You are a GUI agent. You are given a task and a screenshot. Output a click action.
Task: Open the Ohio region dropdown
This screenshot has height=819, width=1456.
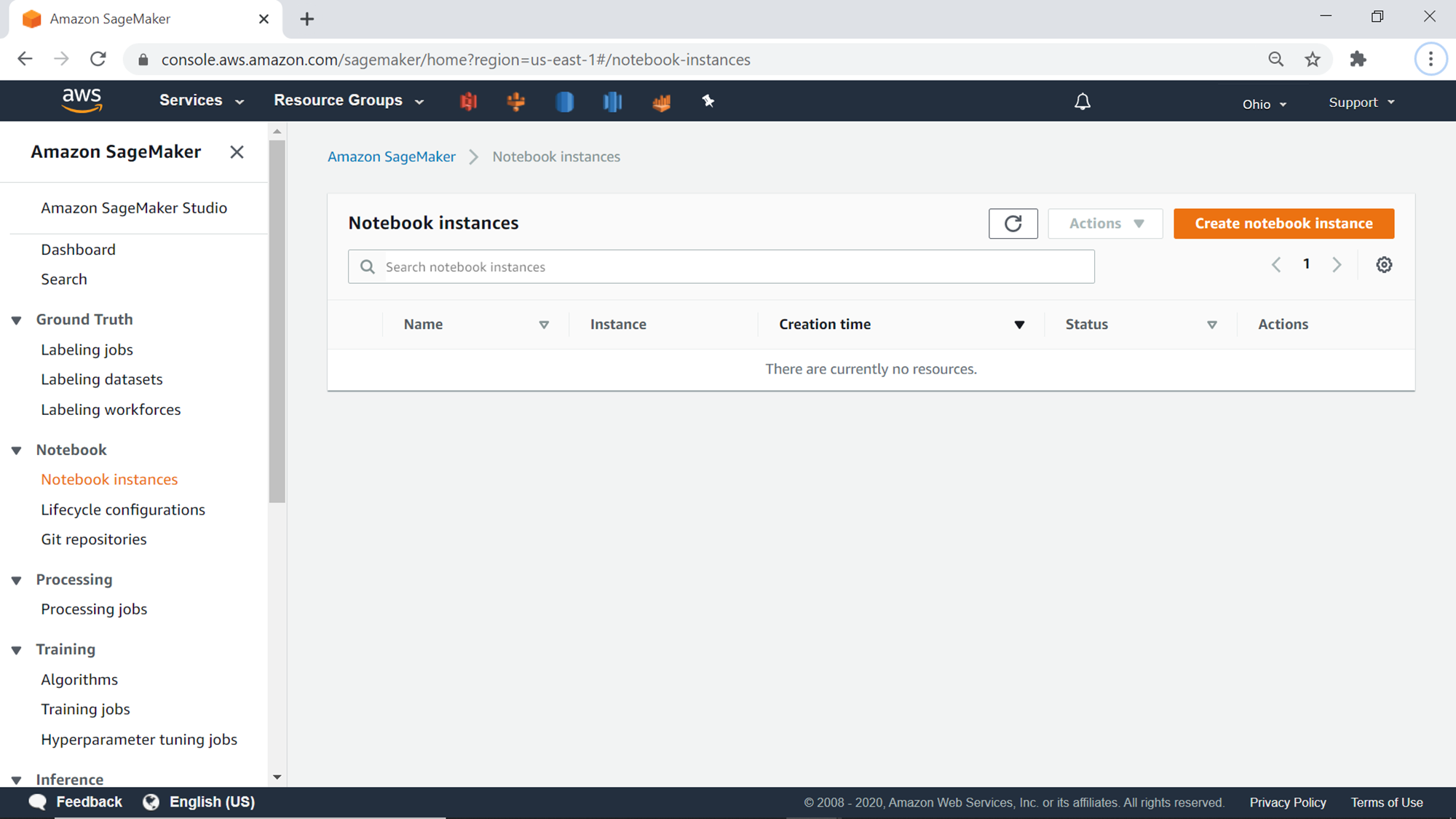1265,104
